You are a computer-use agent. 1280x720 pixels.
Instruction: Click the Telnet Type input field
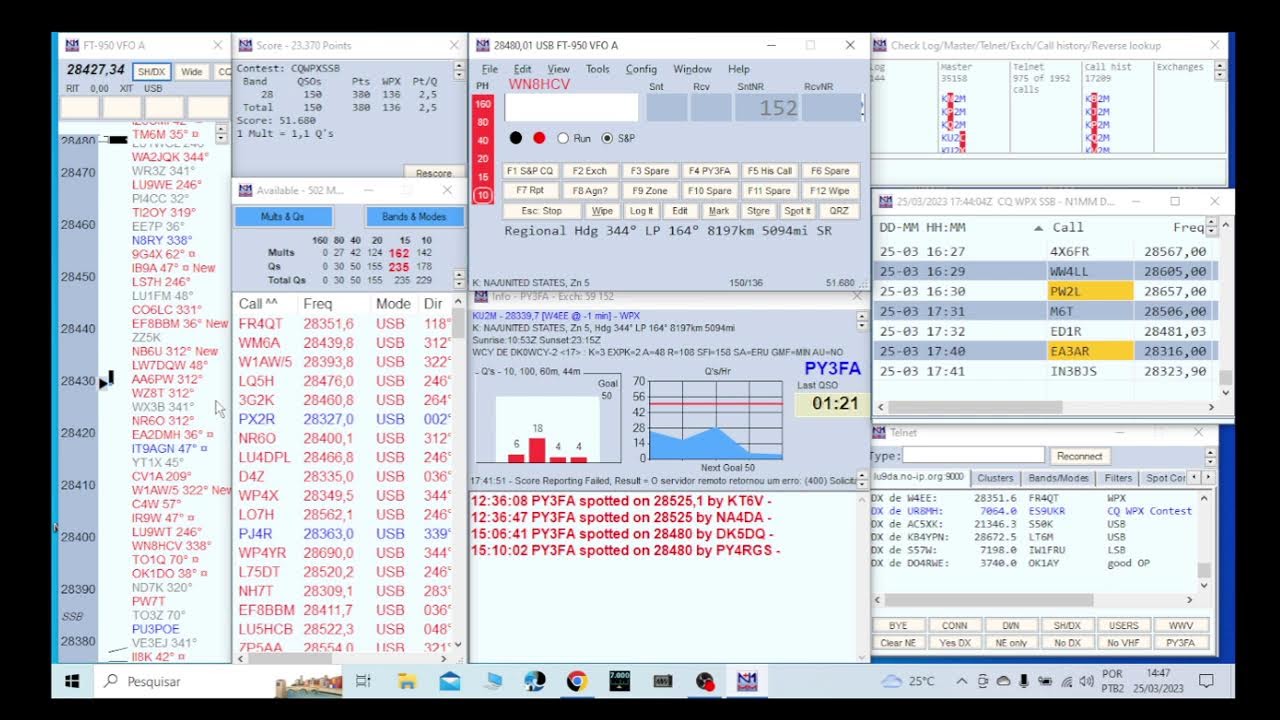point(973,455)
